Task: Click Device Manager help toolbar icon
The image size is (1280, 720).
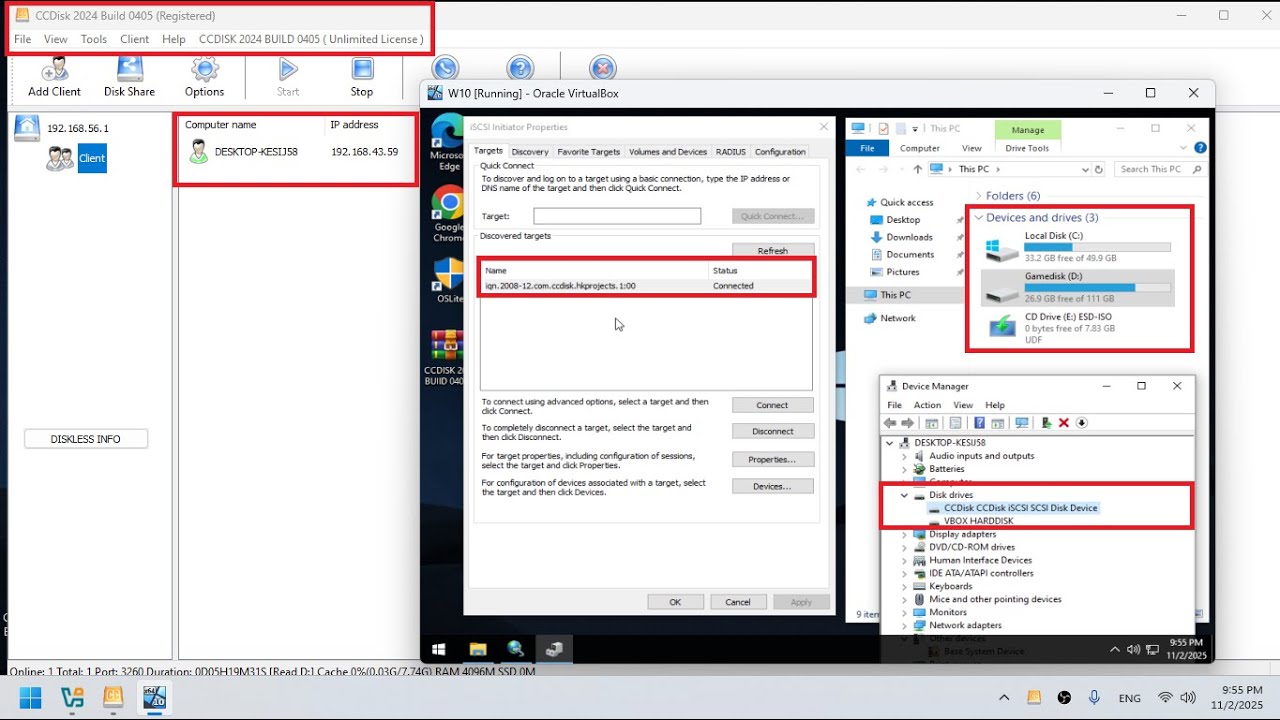Action: coord(979,423)
